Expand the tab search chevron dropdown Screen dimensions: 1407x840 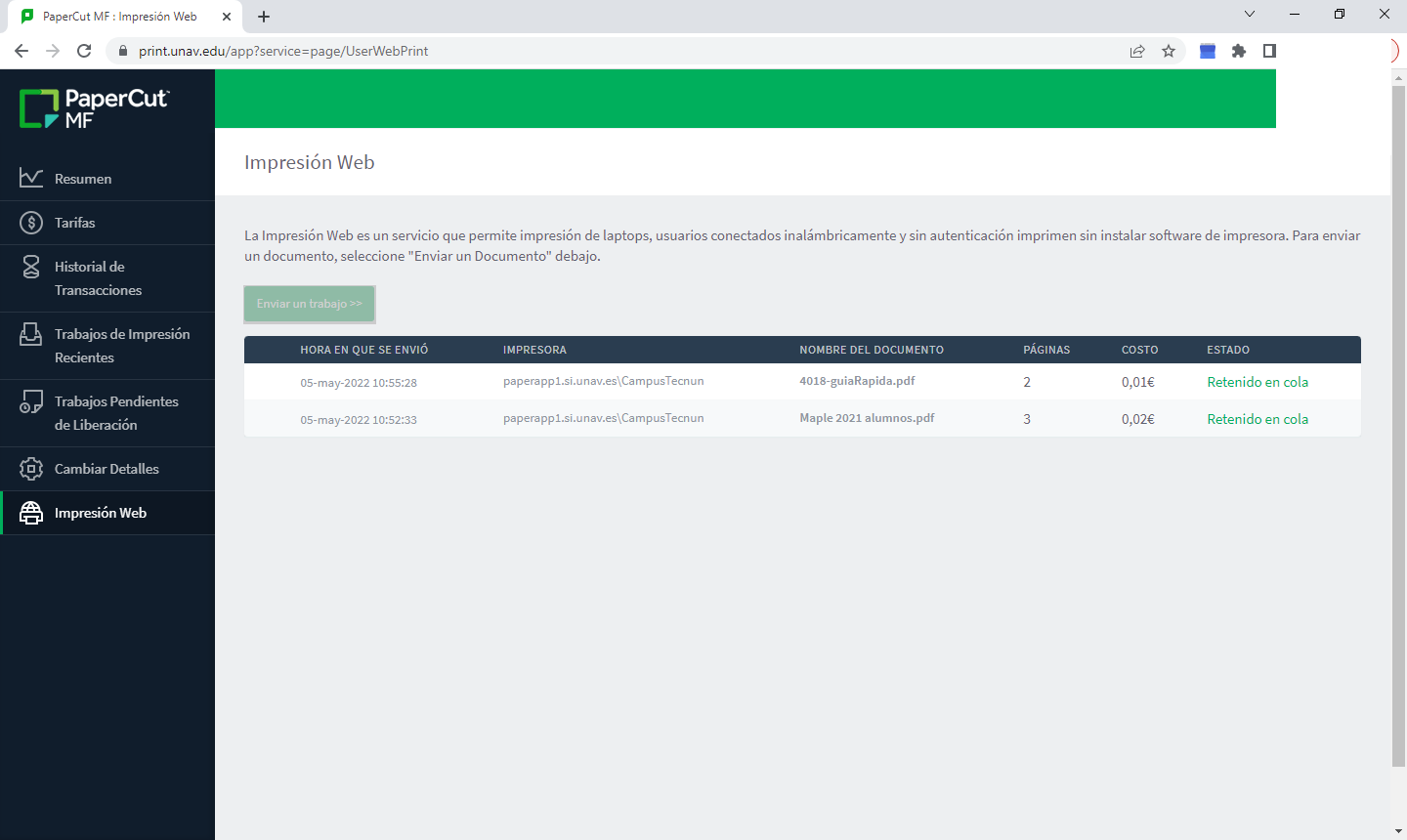(x=1250, y=14)
